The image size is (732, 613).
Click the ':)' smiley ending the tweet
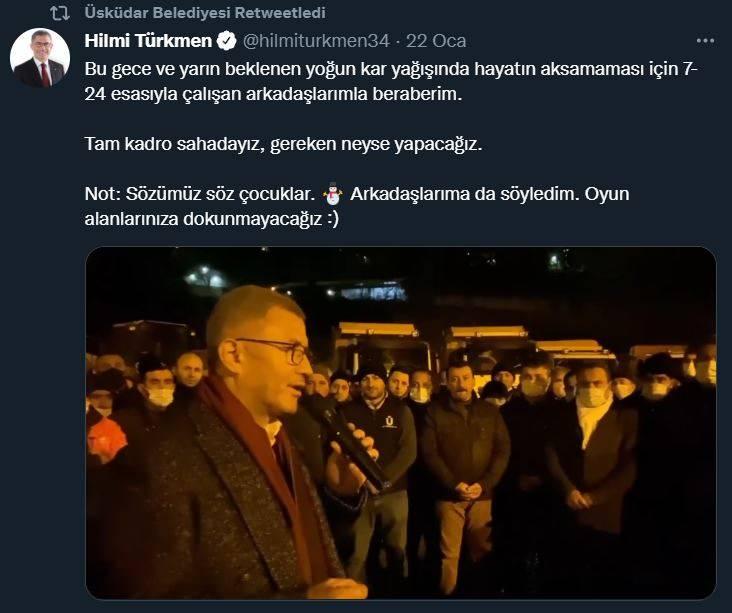332,219
